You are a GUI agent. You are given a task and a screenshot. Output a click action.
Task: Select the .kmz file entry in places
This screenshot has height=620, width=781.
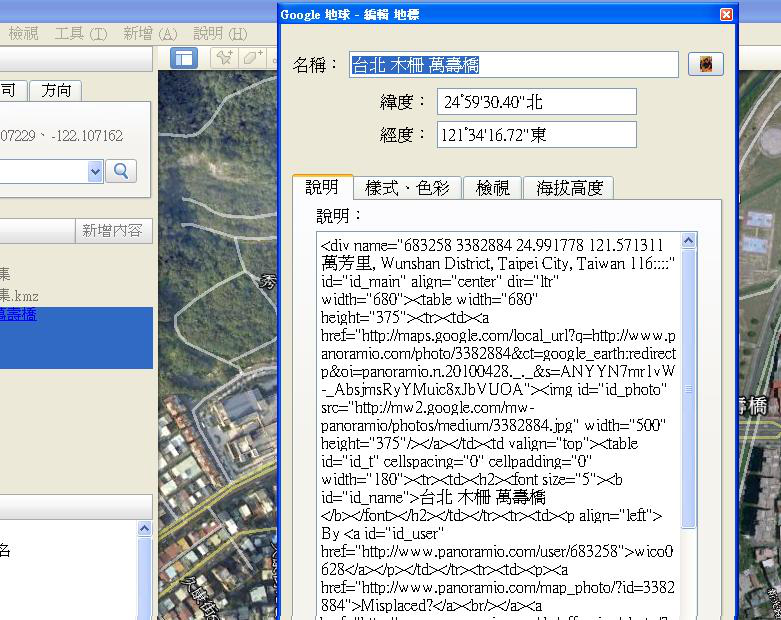(19, 296)
